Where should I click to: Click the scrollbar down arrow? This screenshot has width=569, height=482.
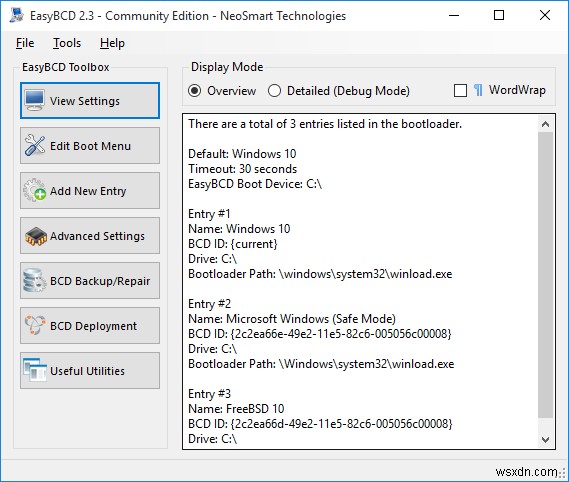tap(545, 440)
